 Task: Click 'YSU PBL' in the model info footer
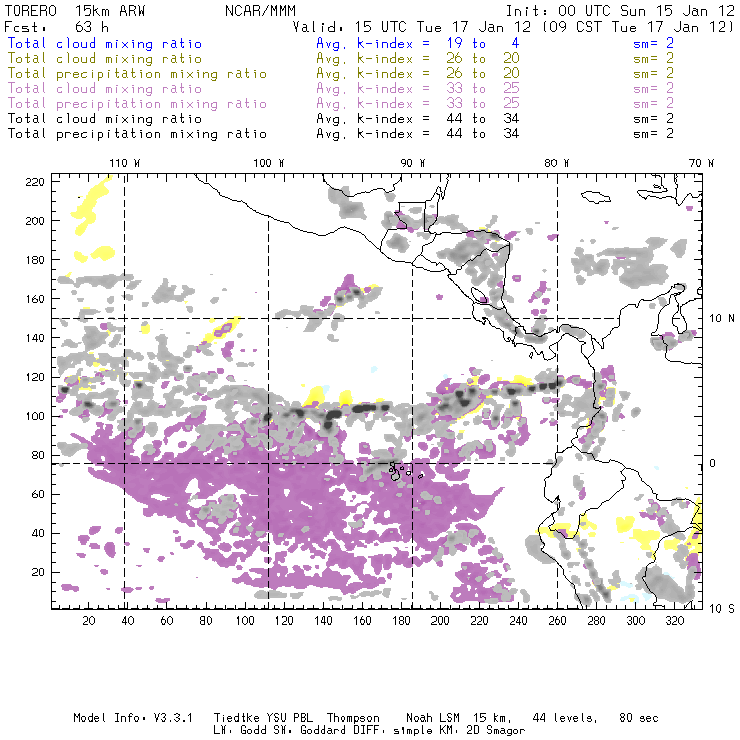pyautogui.click(x=289, y=718)
